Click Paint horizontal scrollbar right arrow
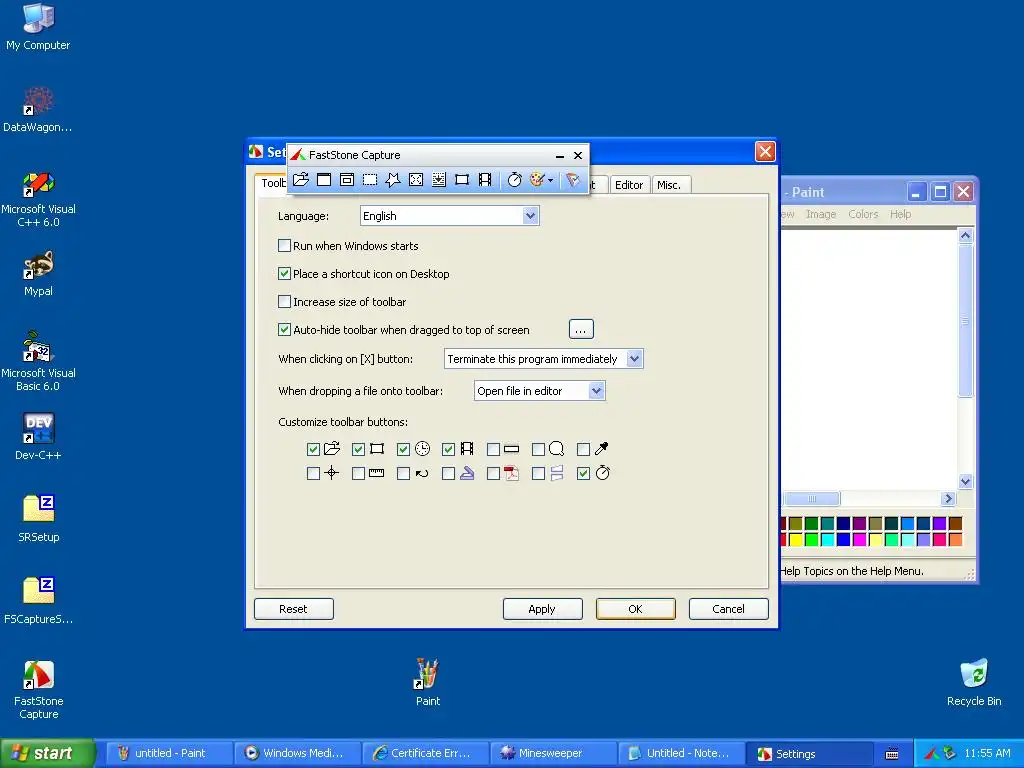 point(948,499)
